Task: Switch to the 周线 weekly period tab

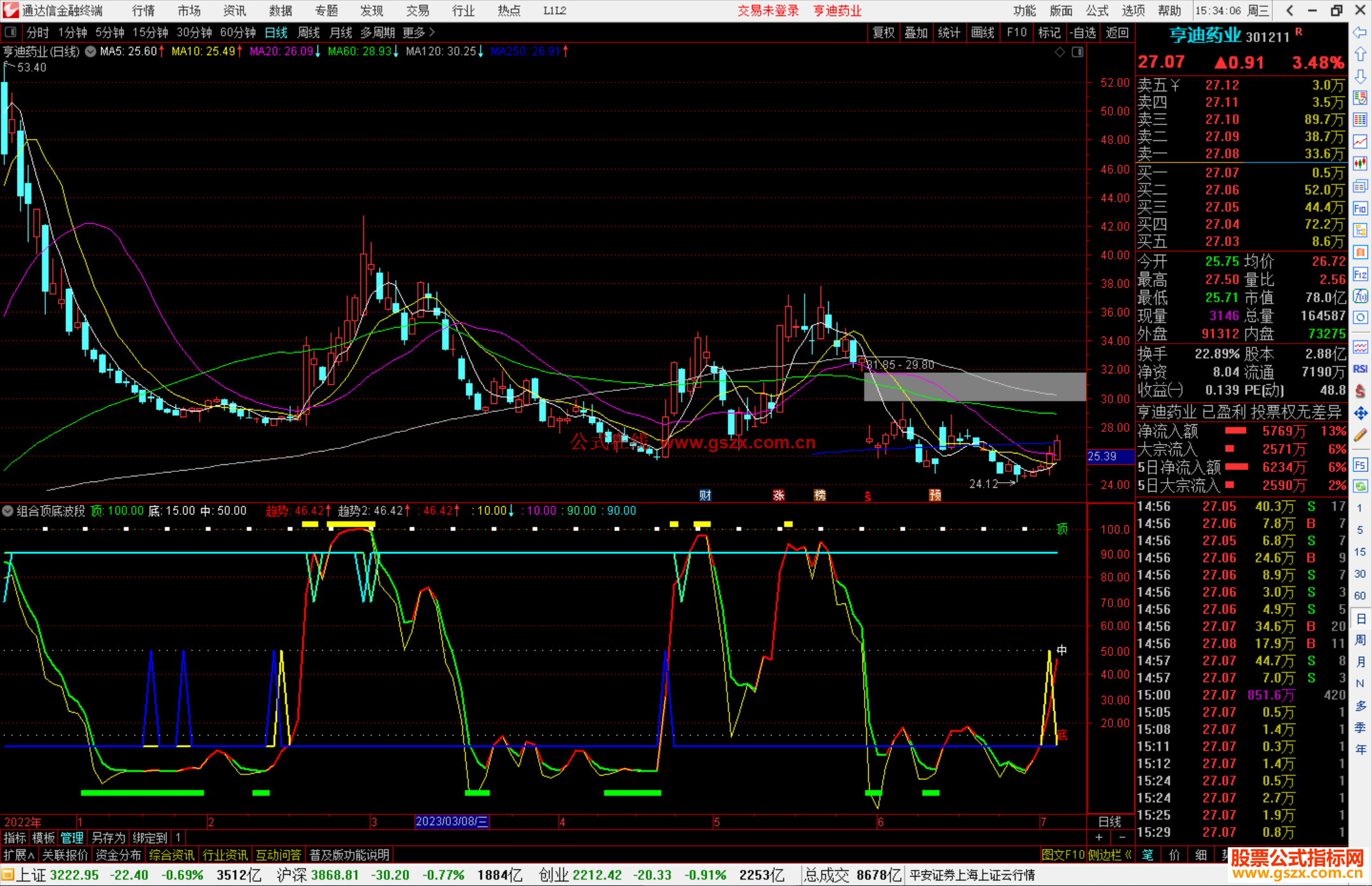Action: (x=309, y=32)
